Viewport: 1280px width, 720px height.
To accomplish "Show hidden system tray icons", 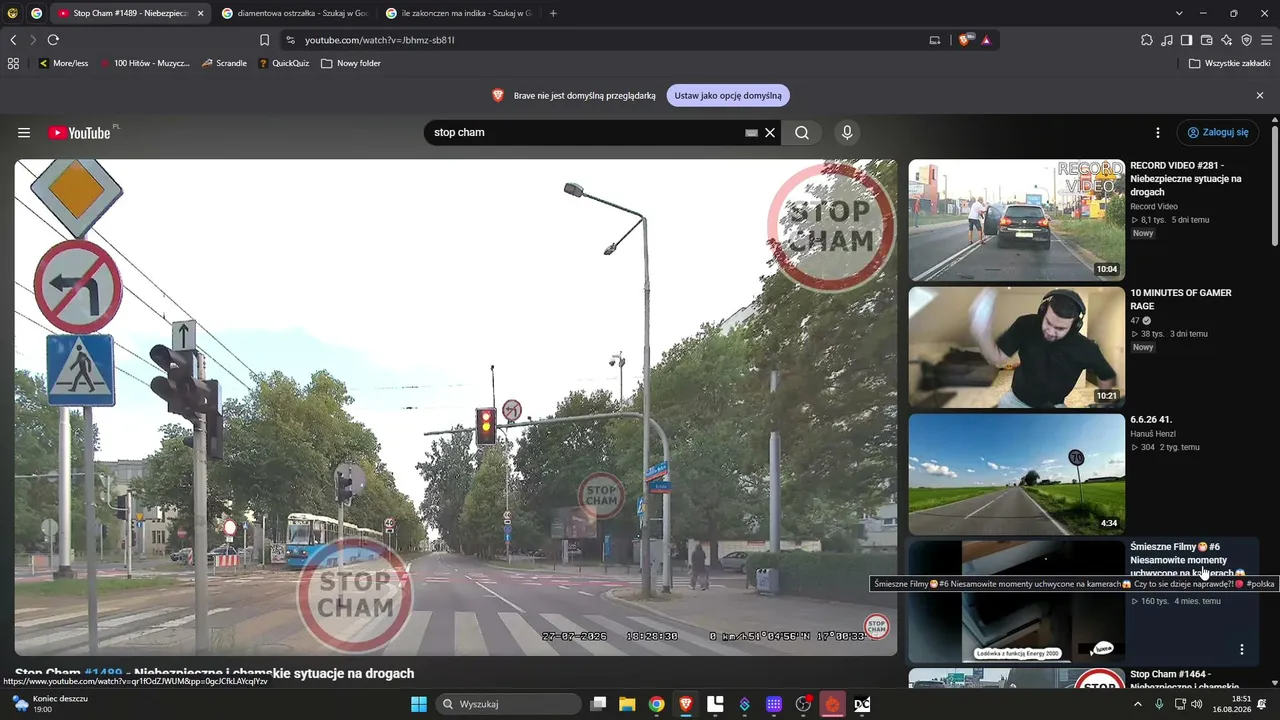I will 1137,704.
